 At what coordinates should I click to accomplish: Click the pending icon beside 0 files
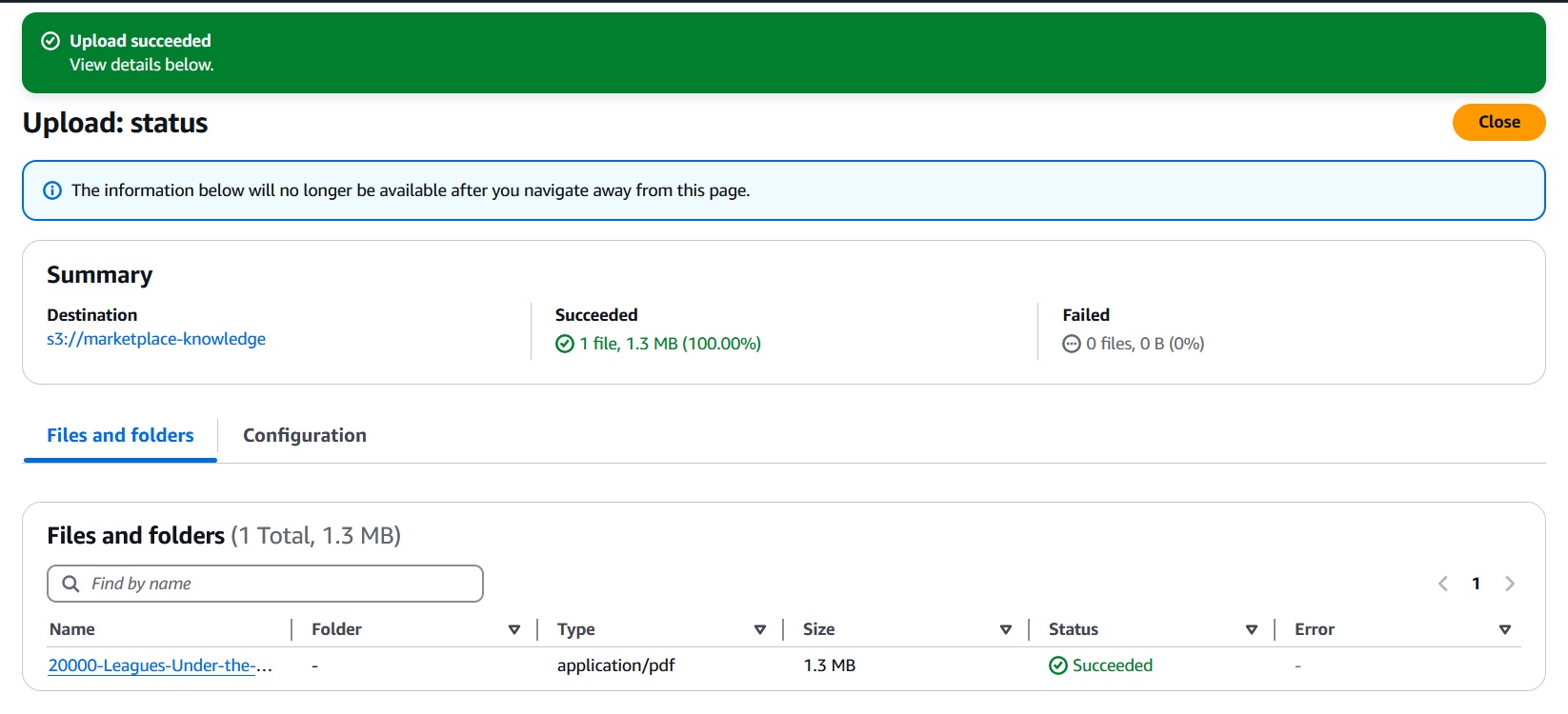click(1072, 344)
